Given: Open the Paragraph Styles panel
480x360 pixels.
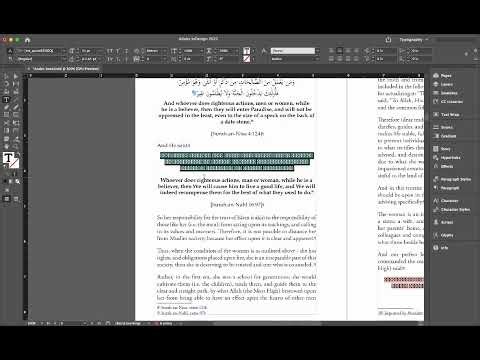Looking at the screenshot, I should coord(452,179).
